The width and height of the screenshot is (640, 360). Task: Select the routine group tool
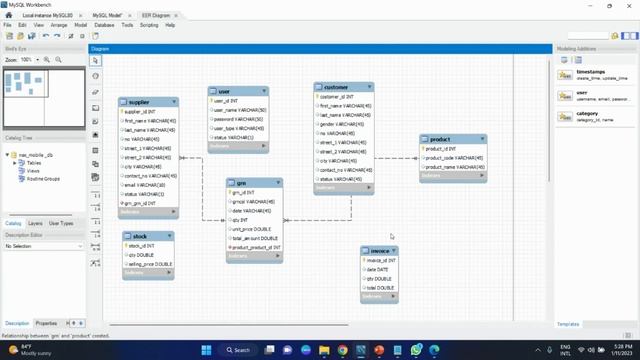96,178
